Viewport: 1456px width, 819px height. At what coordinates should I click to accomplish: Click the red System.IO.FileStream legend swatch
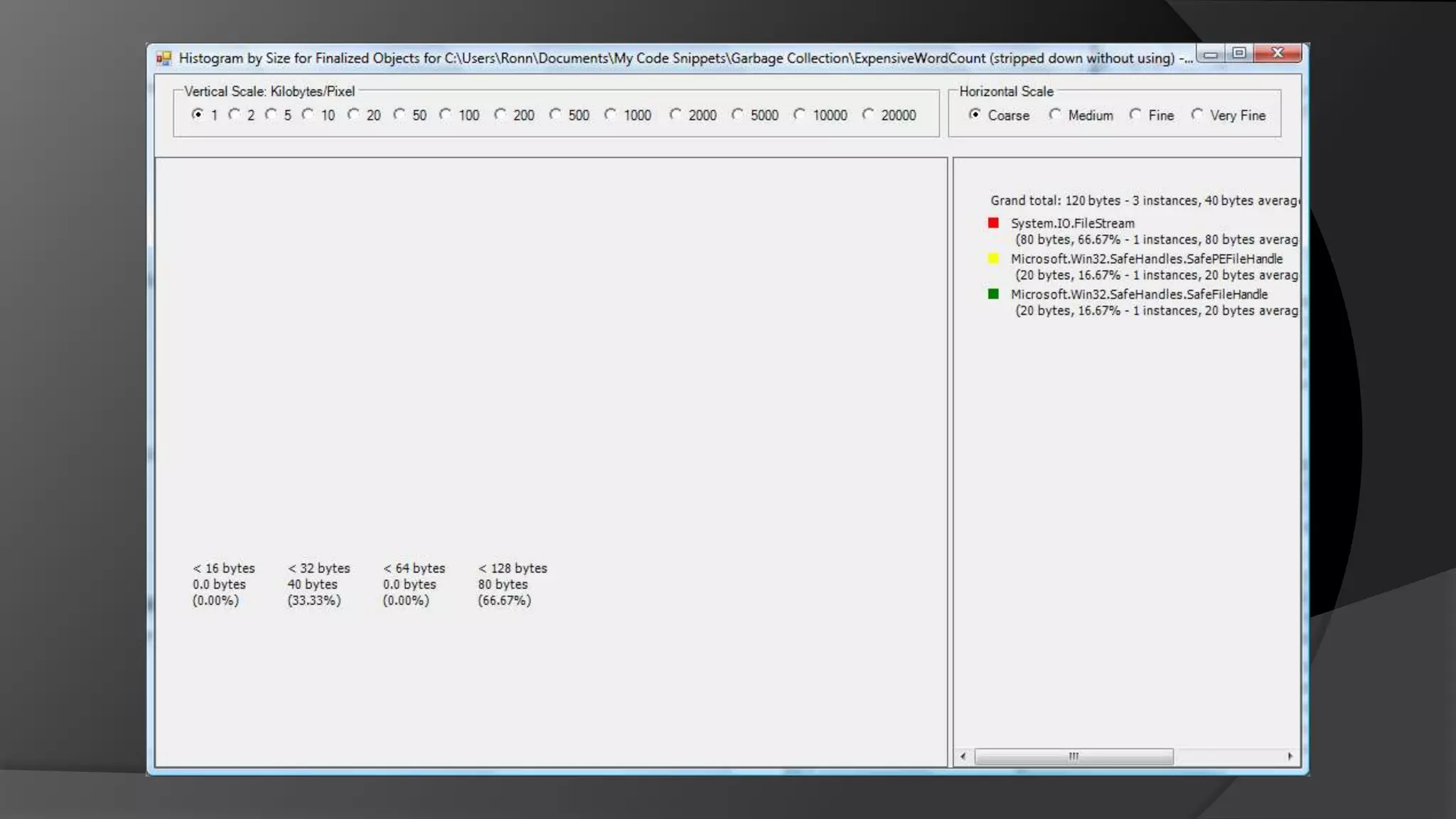993,223
